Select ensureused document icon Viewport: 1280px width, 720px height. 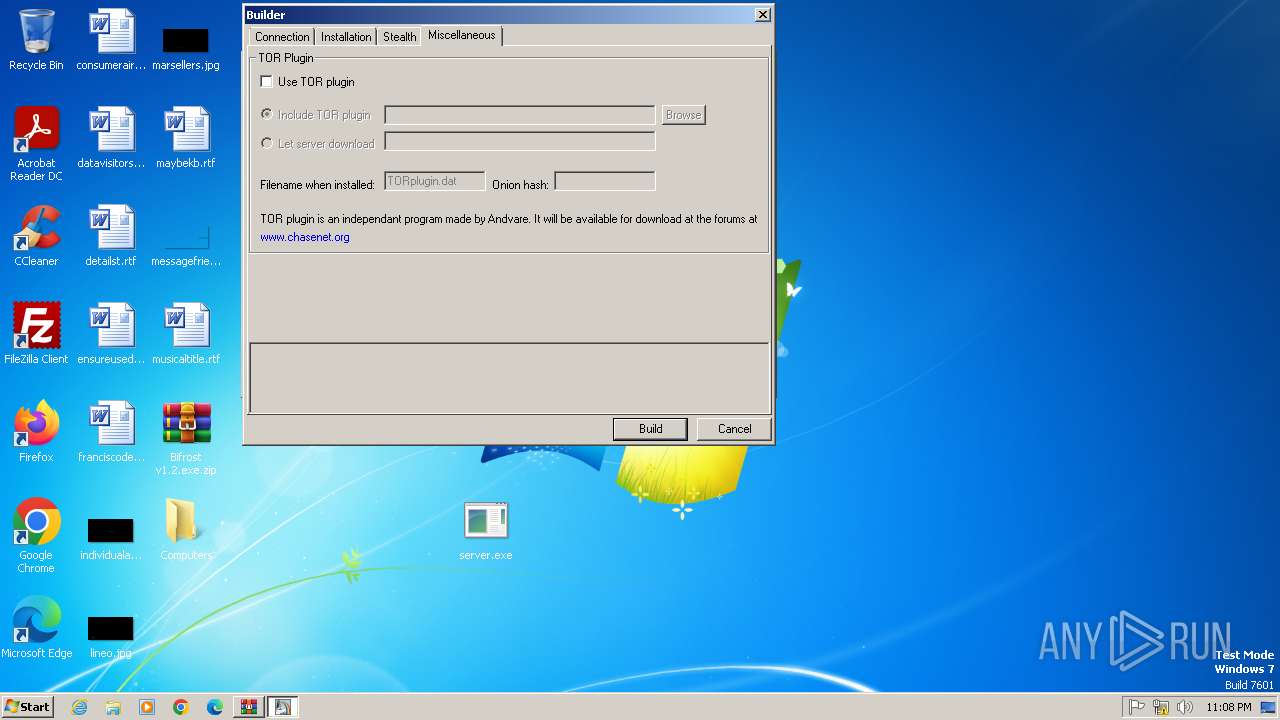tap(111, 334)
